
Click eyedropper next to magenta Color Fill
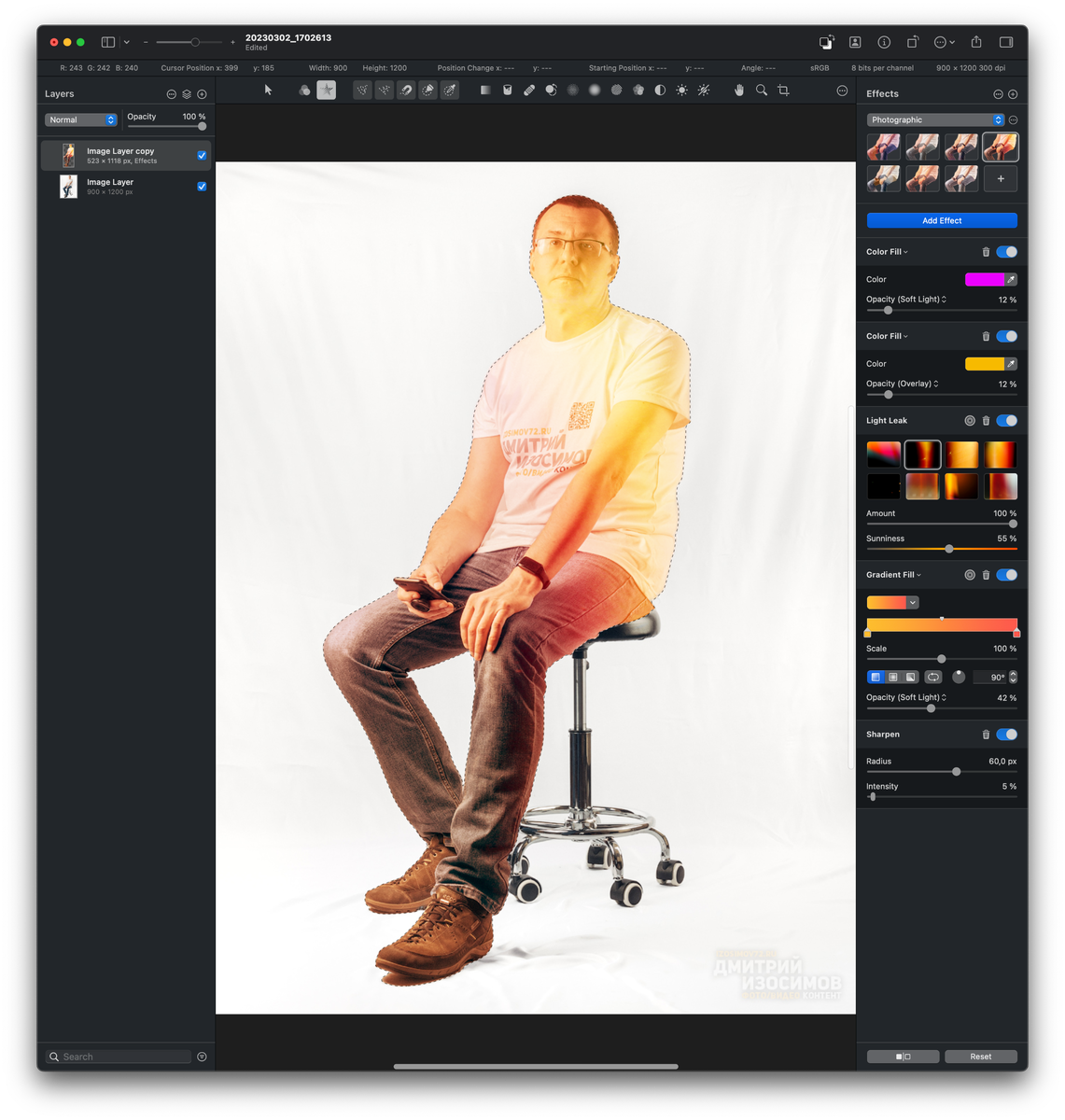pyautogui.click(x=1011, y=279)
